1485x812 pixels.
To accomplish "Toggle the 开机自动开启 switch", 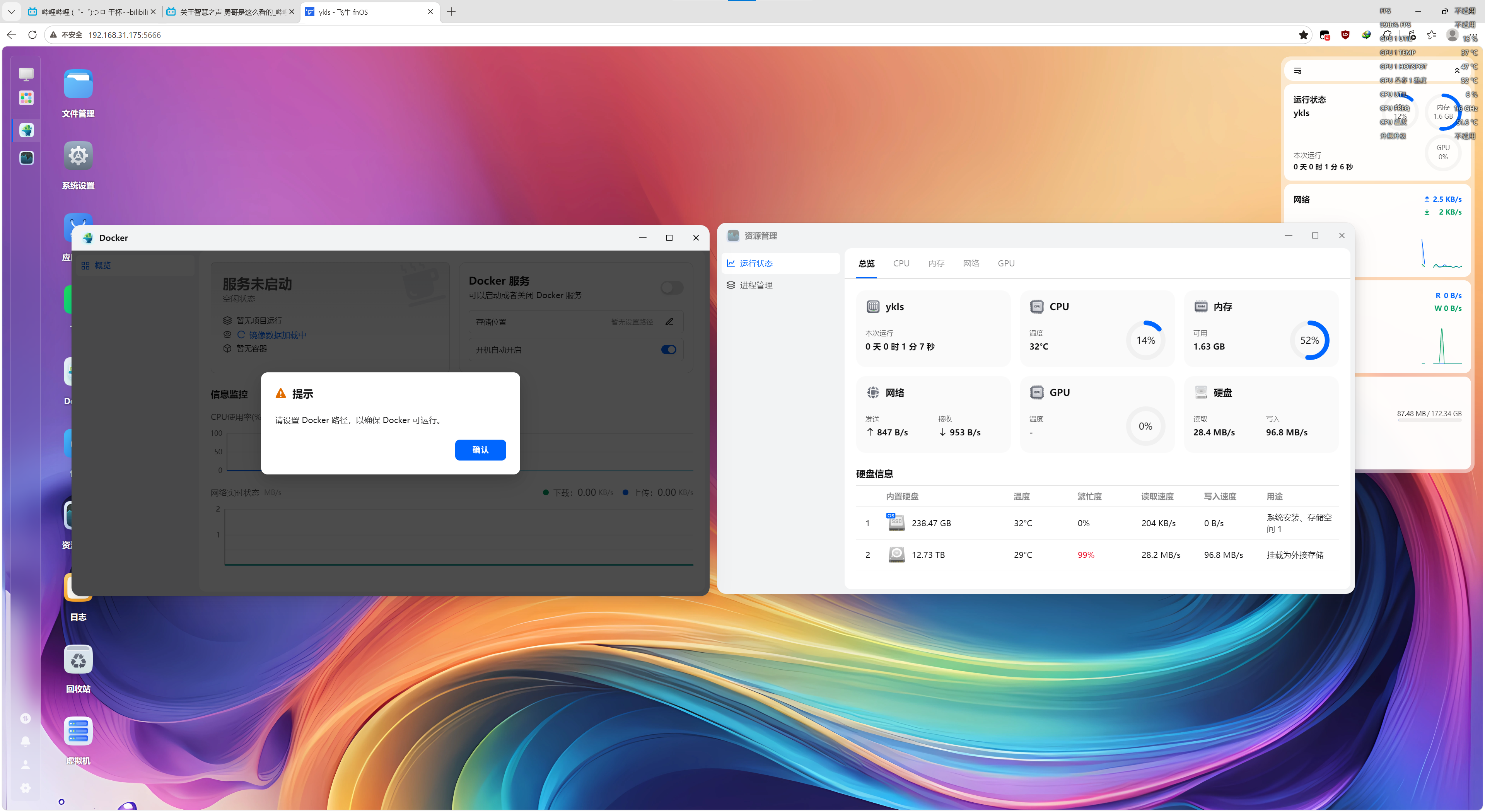I will point(669,350).
